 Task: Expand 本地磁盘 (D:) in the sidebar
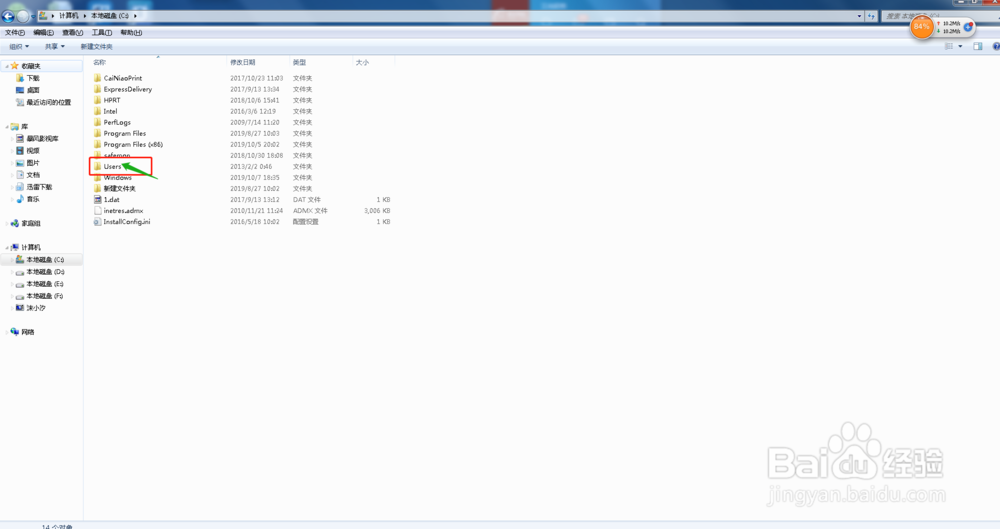tap(11, 272)
